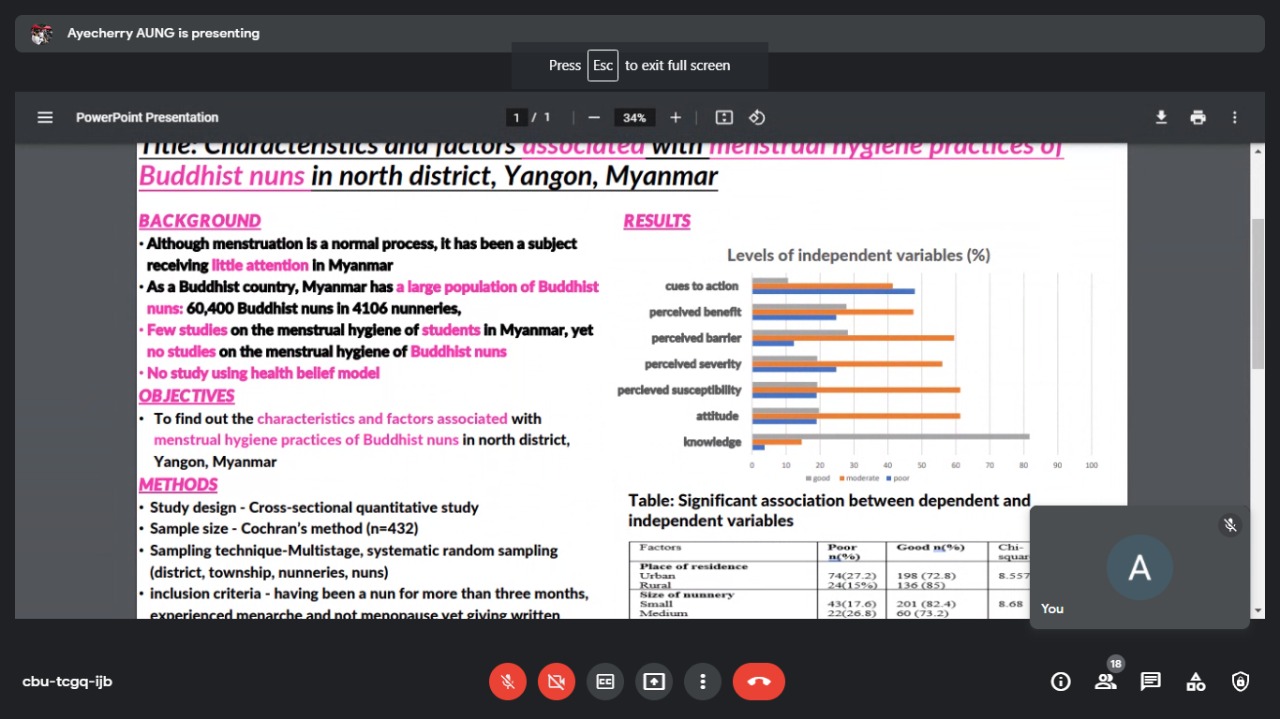Click the Esc key hint
The height and width of the screenshot is (719, 1280).
tap(603, 65)
